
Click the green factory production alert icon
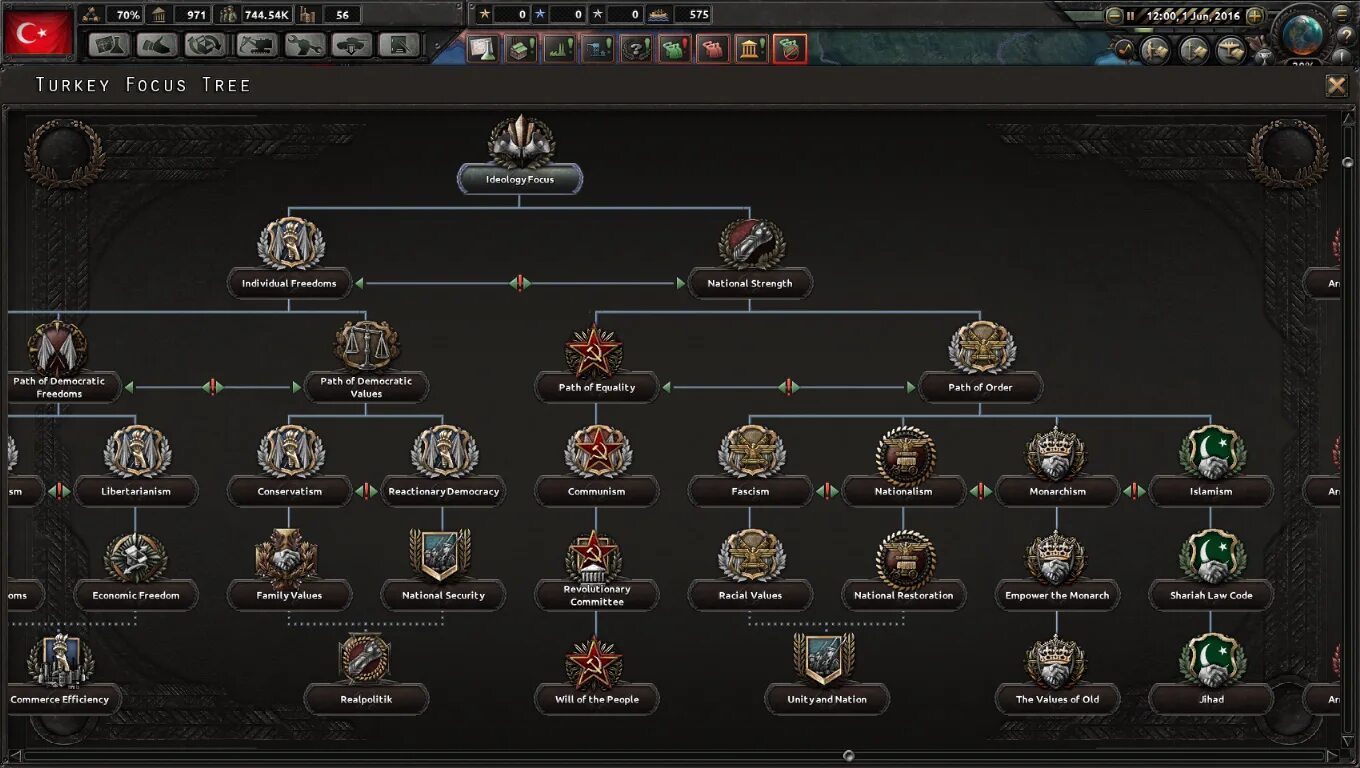click(x=559, y=48)
